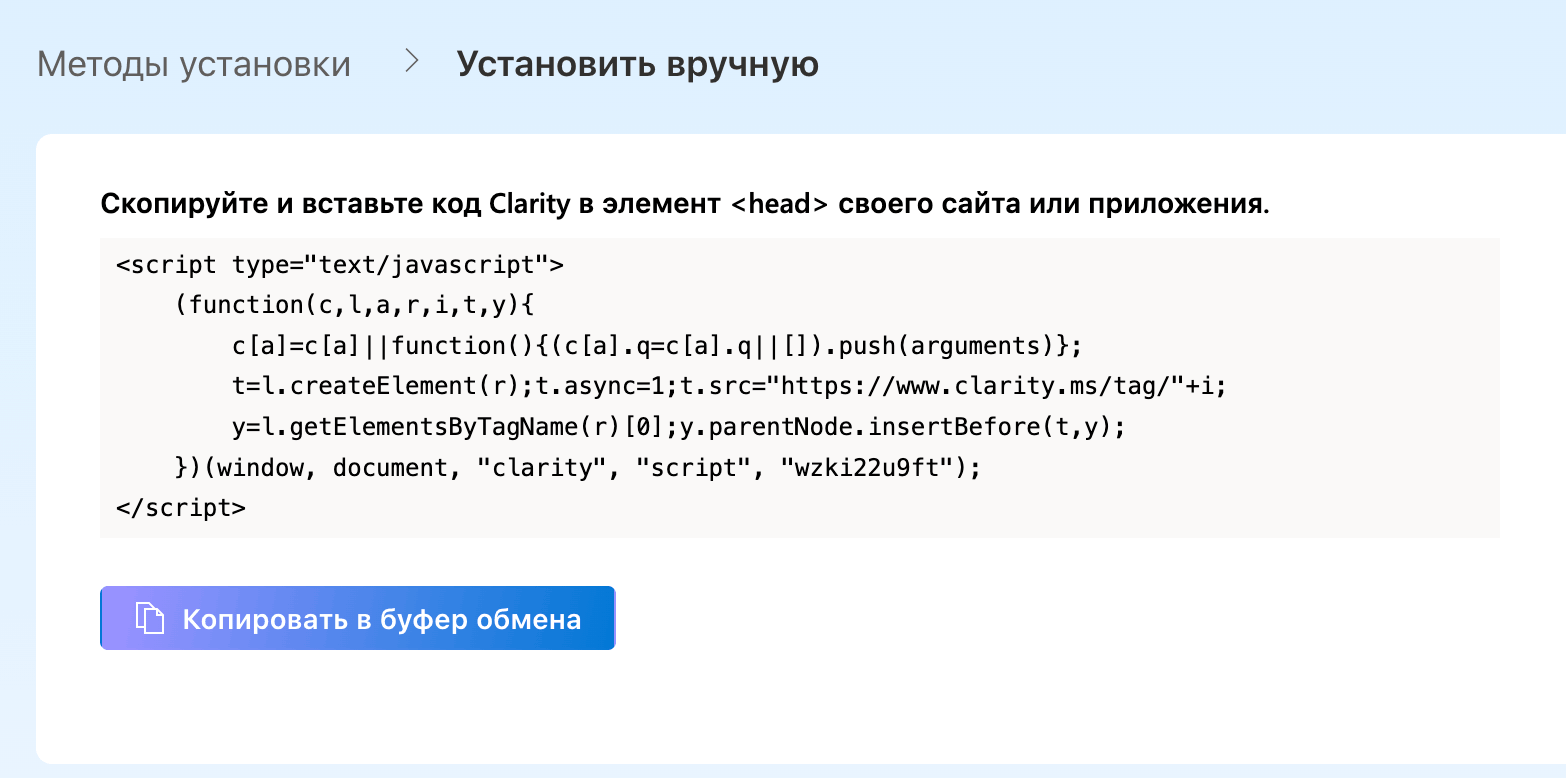The image size is (1566, 778).
Task: Click the instruction text mentioning Clarity <head>
Action: point(685,205)
